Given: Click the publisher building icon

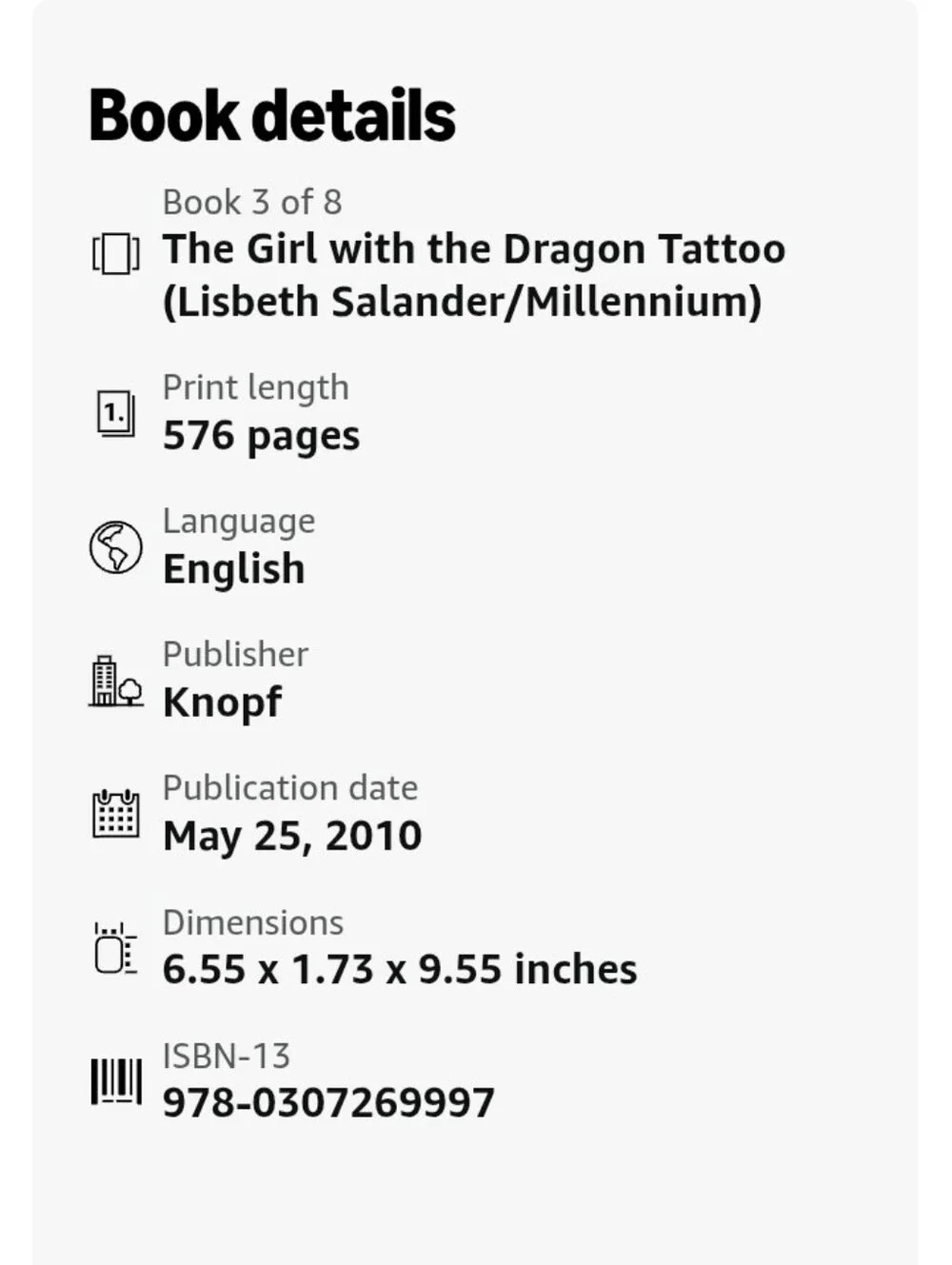Looking at the screenshot, I should pos(116,681).
